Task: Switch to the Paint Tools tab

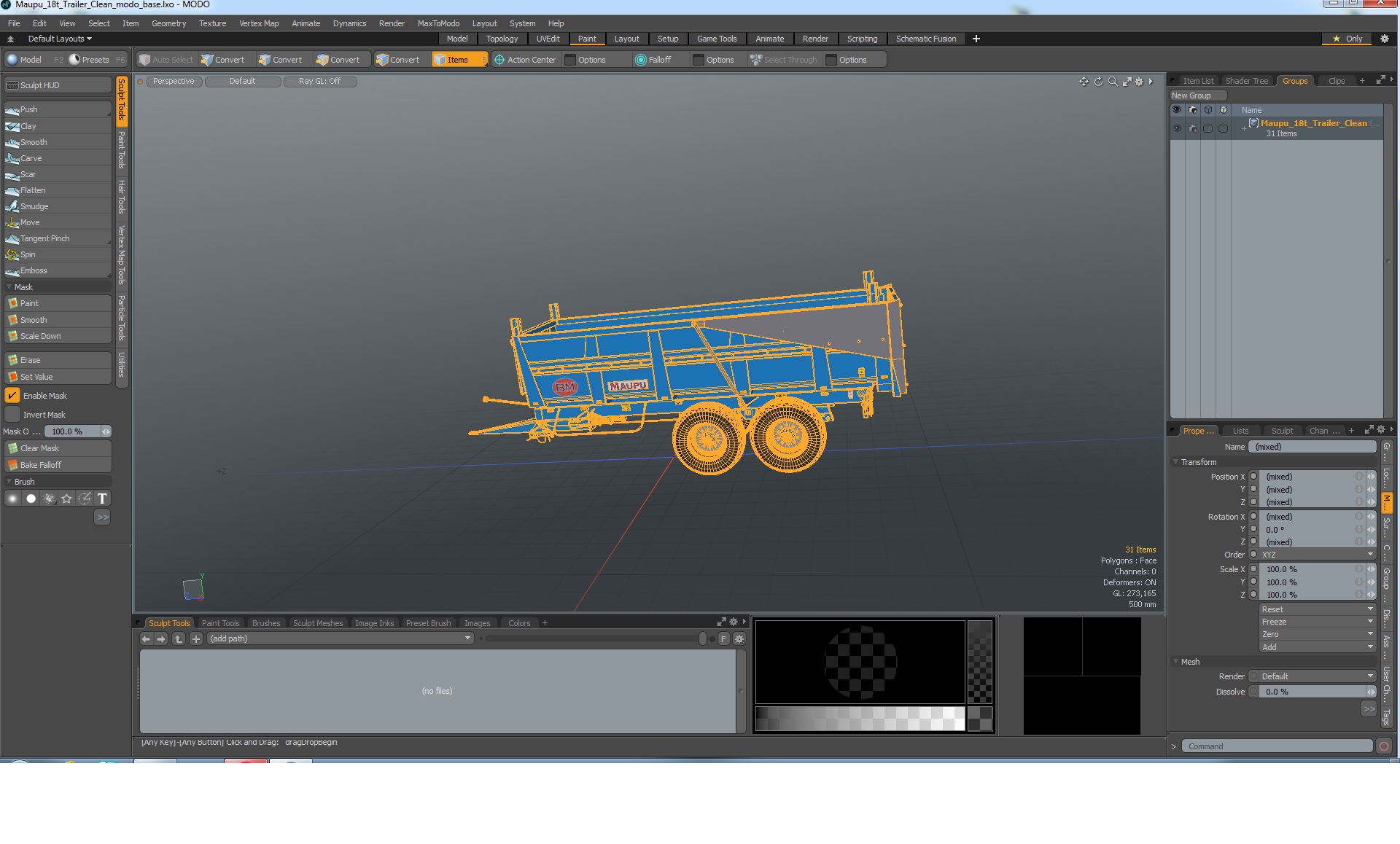Action: coord(220,623)
